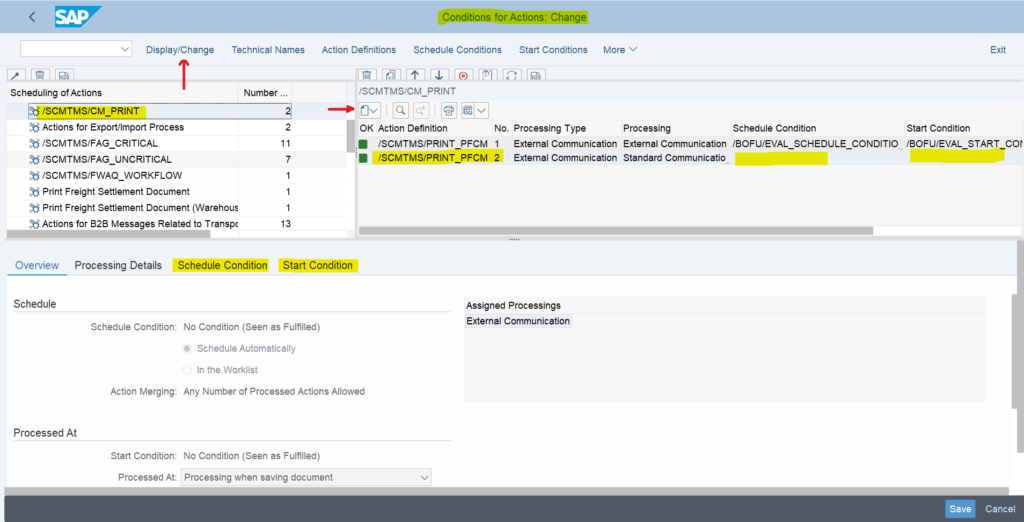Switch to the Processing Details tab
Screen dimensions: 1024x522
coord(118,265)
